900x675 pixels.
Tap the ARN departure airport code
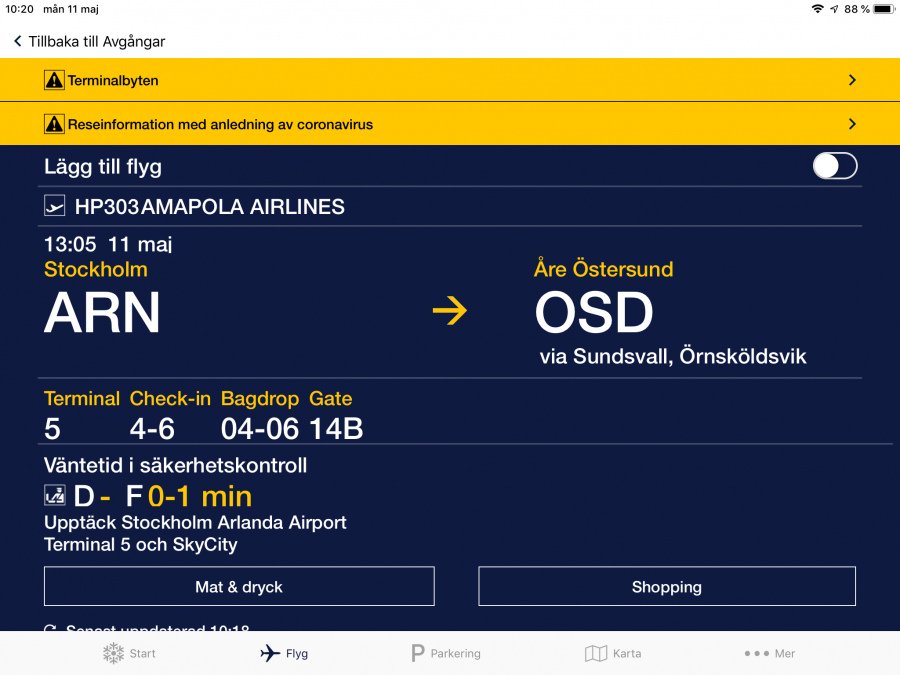[102, 313]
